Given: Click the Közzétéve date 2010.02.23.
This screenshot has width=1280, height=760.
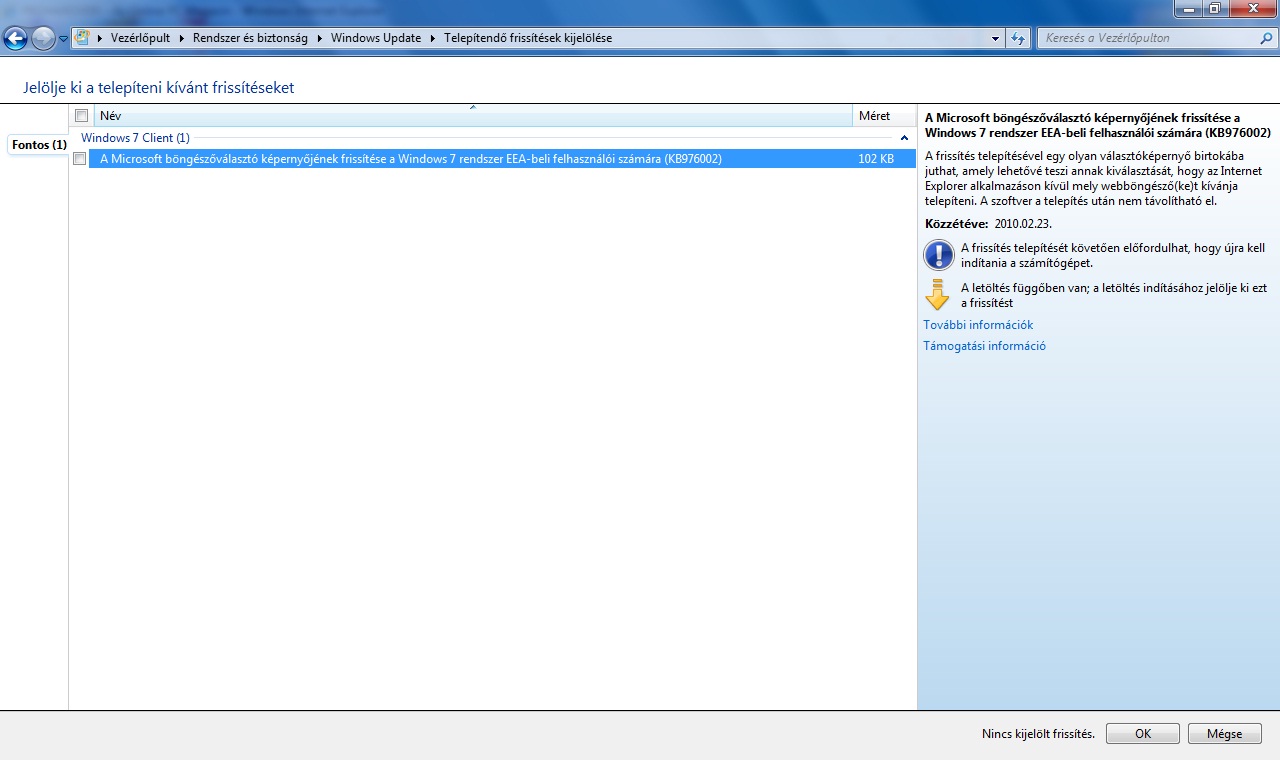Looking at the screenshot, I should (x=1022, y=224).
